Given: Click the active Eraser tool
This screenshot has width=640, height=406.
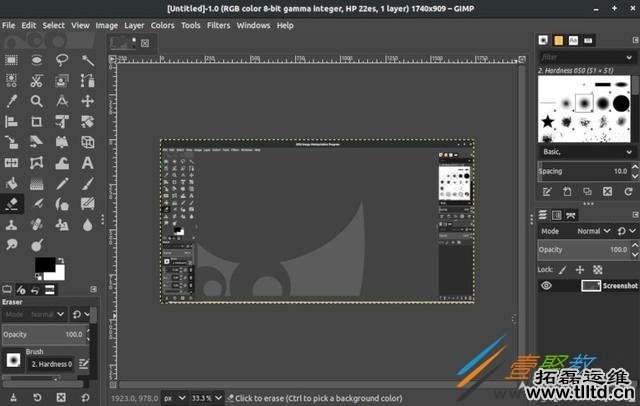Looking at the screenshot, I should [x=11, y=204].
